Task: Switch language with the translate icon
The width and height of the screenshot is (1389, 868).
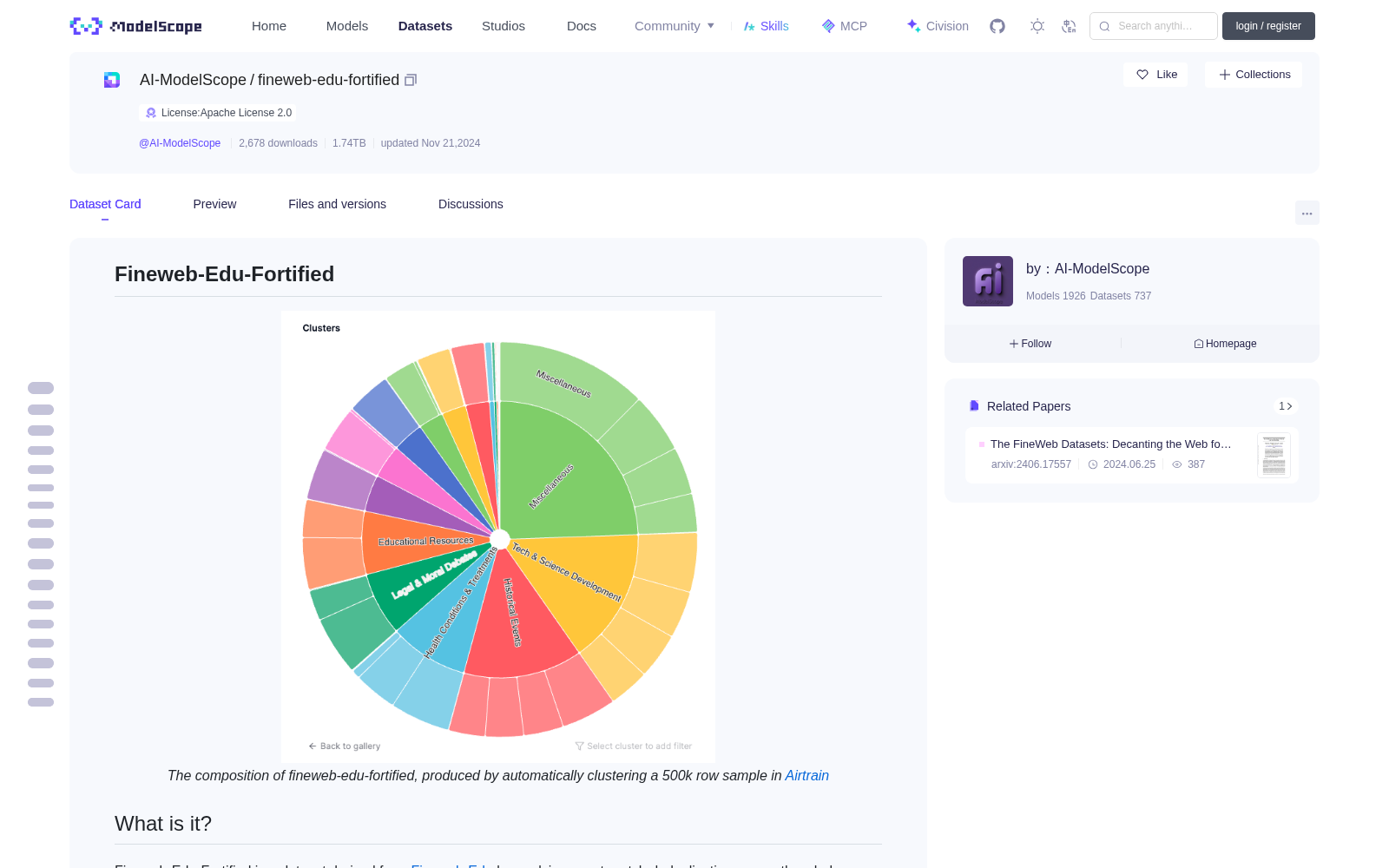Action: point(1069,26)
